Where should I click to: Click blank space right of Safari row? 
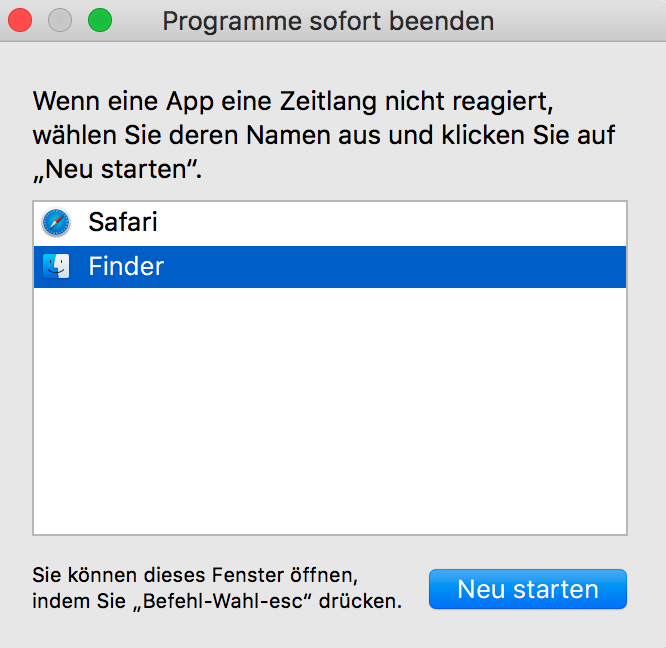(400, 222)
